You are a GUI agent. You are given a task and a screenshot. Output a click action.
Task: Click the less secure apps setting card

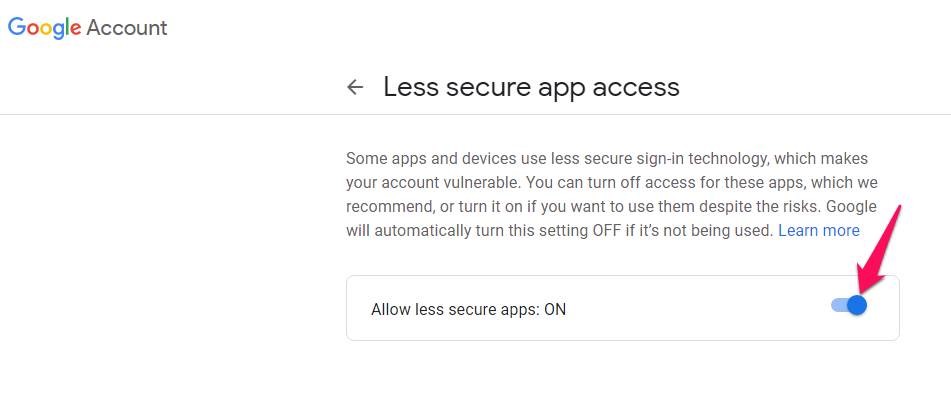pos(622,308)
